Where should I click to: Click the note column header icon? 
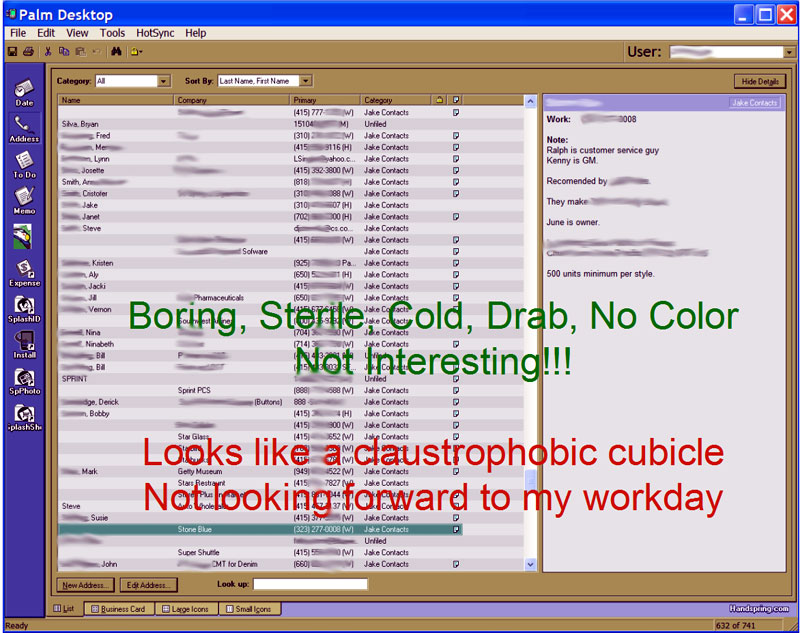coord(456,100)
